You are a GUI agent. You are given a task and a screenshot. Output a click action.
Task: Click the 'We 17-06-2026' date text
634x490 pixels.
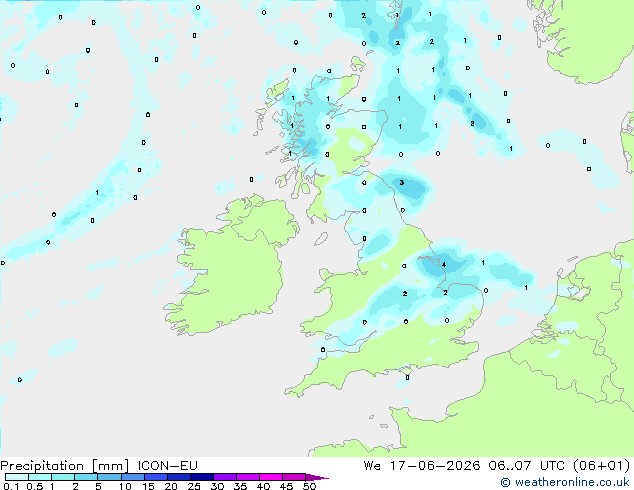tap(422, 466)
